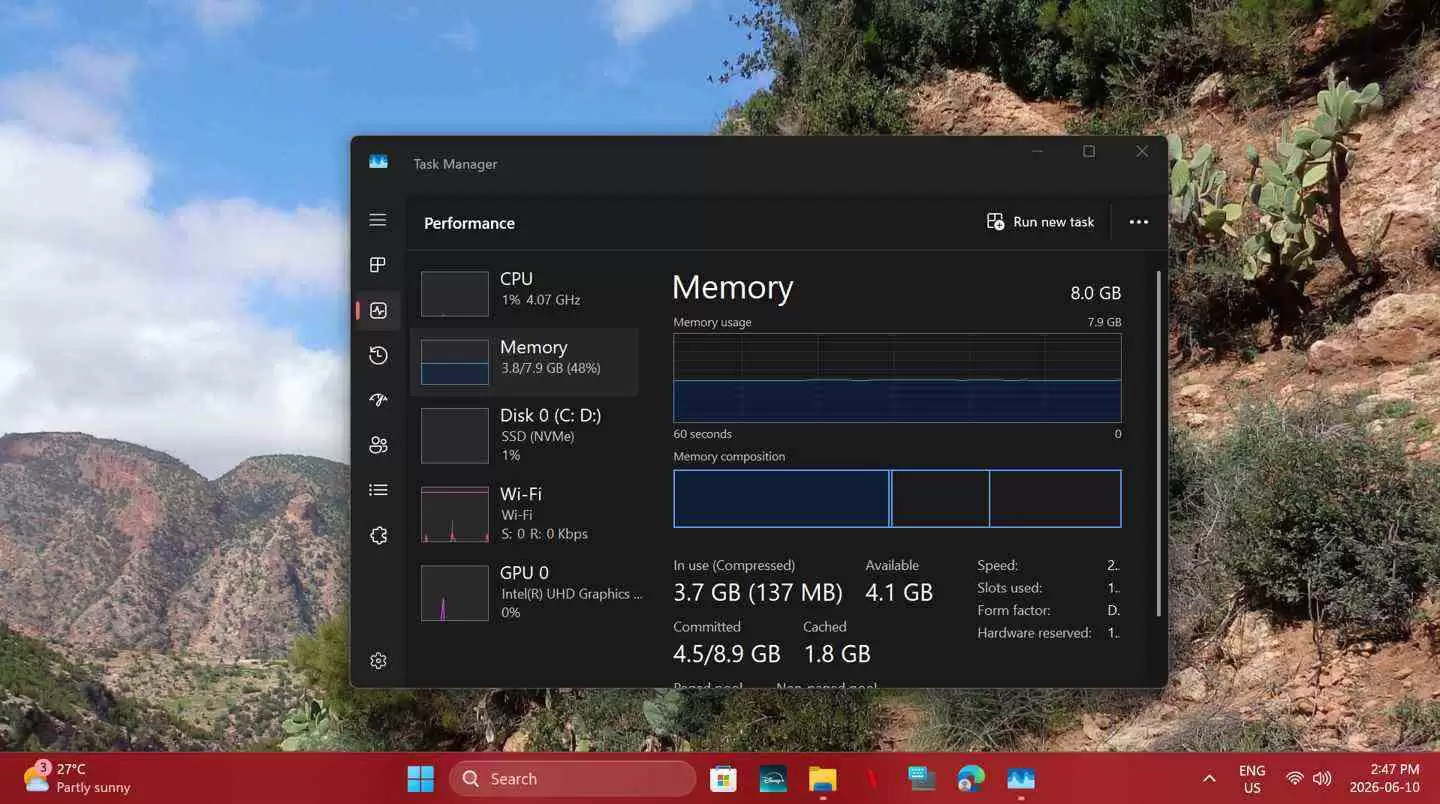
Task: Open the Users page icon
Action: pos(377,445)
